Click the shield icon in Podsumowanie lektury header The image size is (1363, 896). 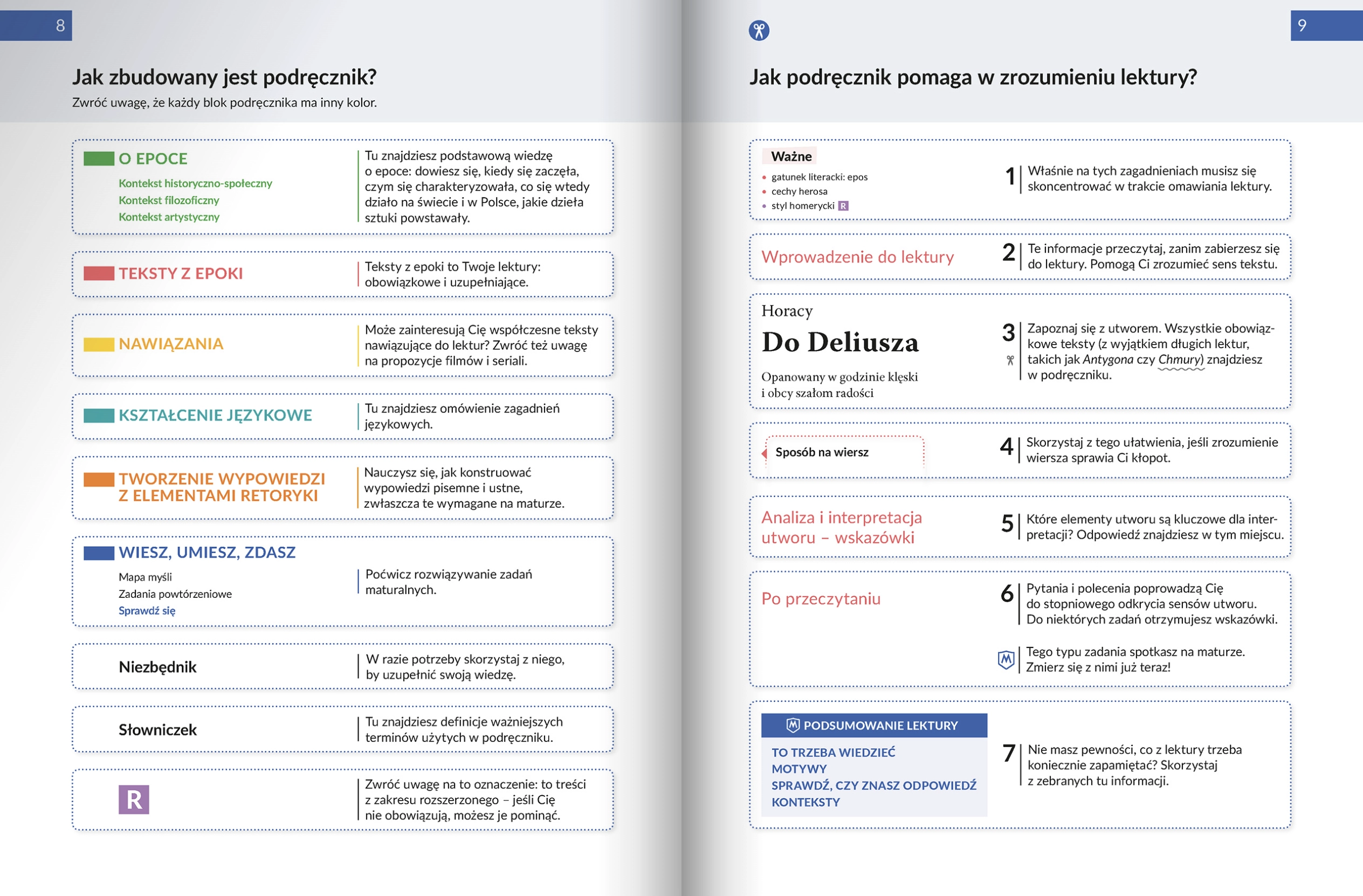click(x=793, y=726)
